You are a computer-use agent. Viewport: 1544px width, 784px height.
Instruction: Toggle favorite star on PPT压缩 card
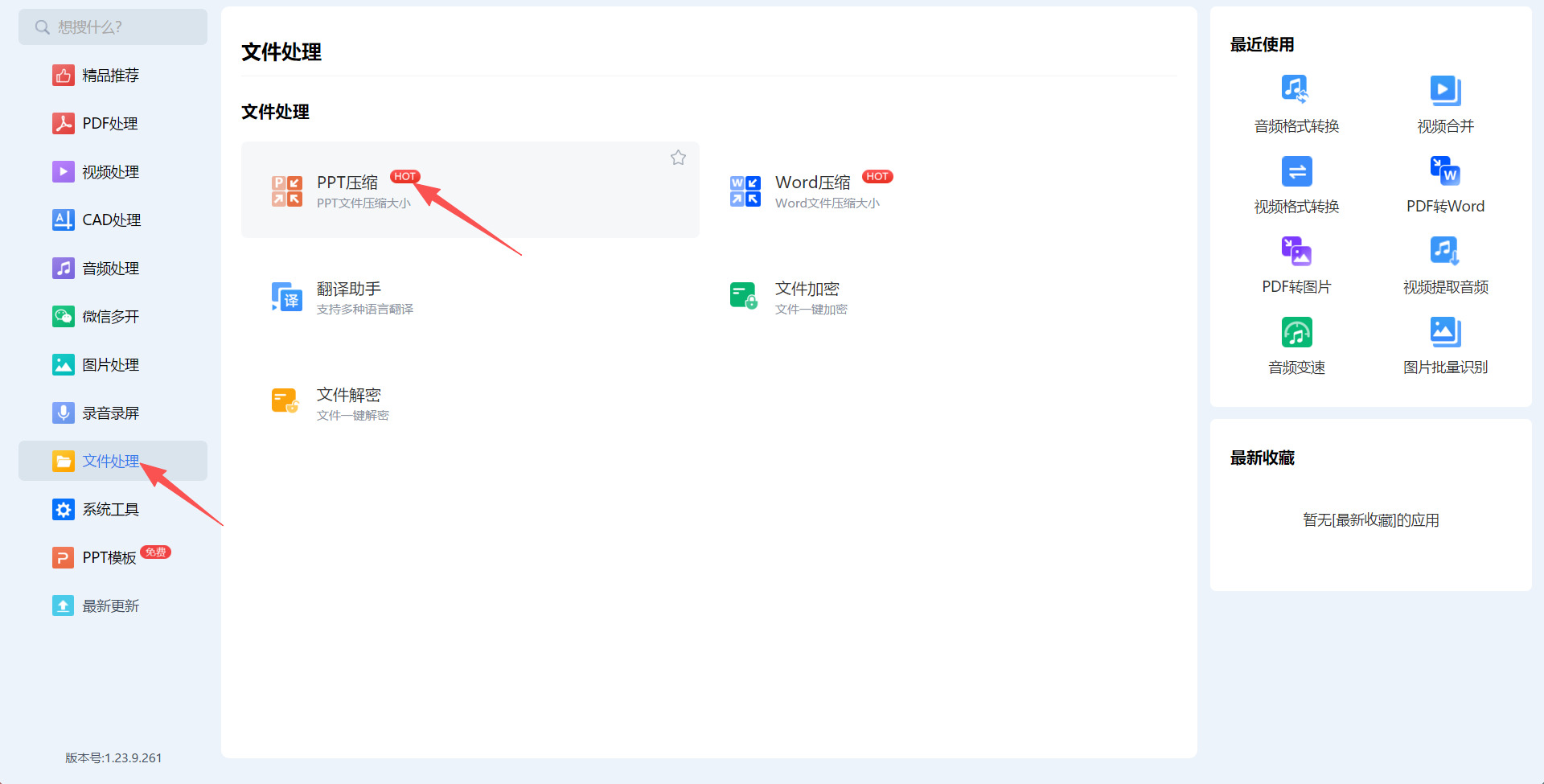point(679,158)
